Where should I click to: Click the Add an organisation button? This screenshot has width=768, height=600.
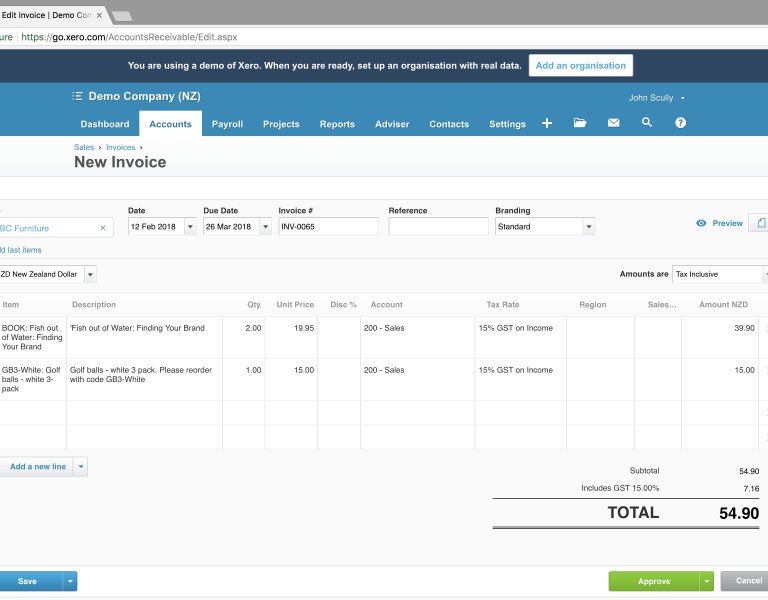click(581, 66)
